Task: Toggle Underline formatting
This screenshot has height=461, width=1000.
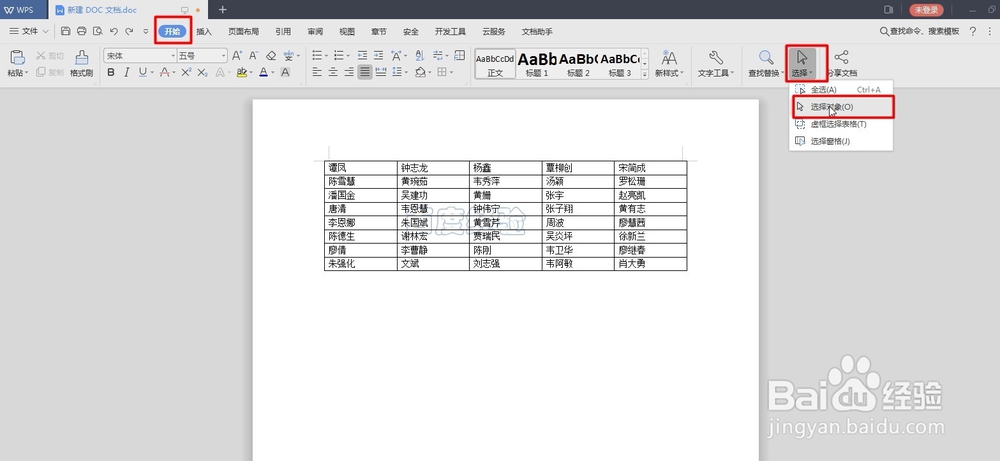Action: [x=142, y=73]
